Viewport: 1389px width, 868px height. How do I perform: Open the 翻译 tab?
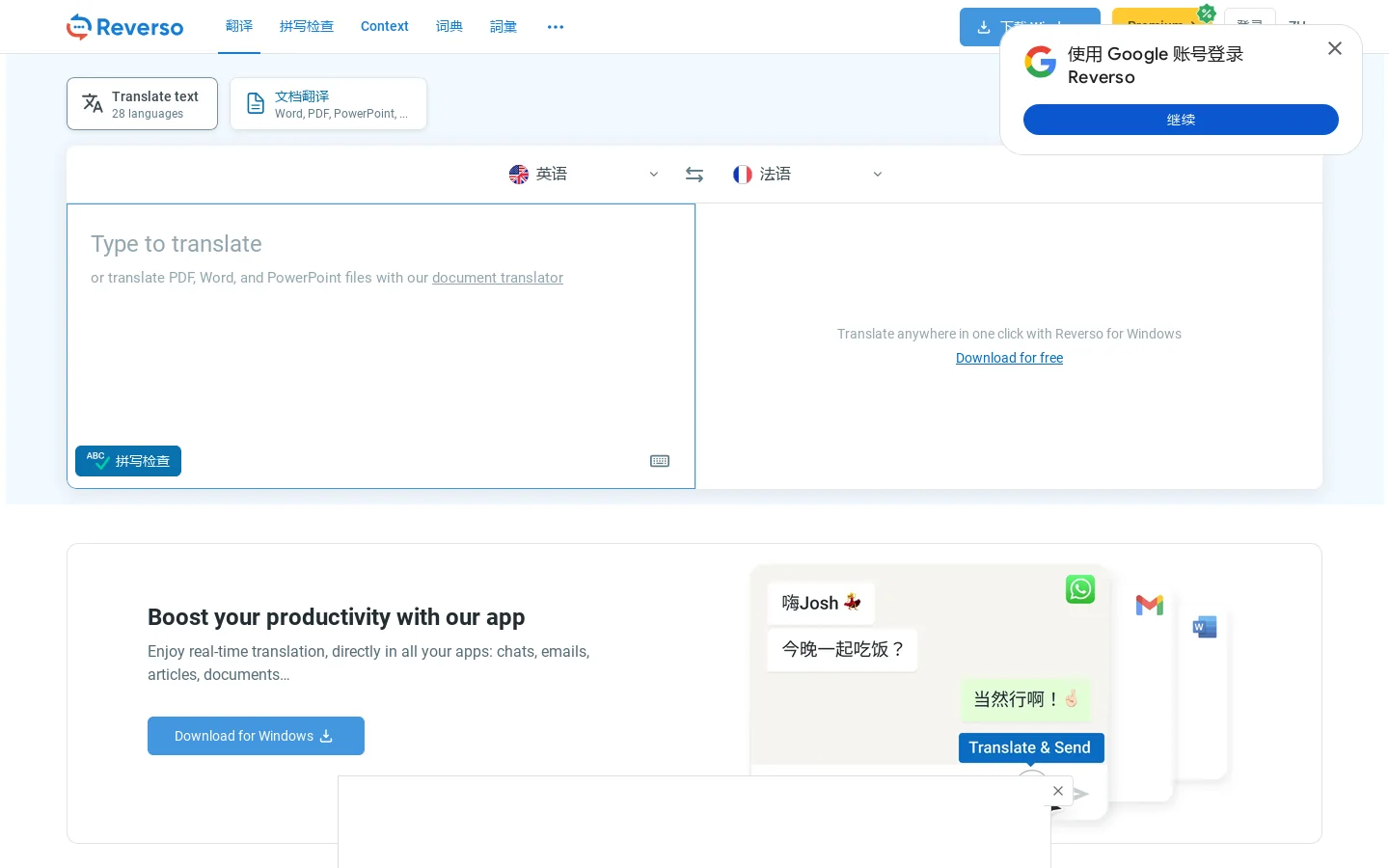click(239, 26)
